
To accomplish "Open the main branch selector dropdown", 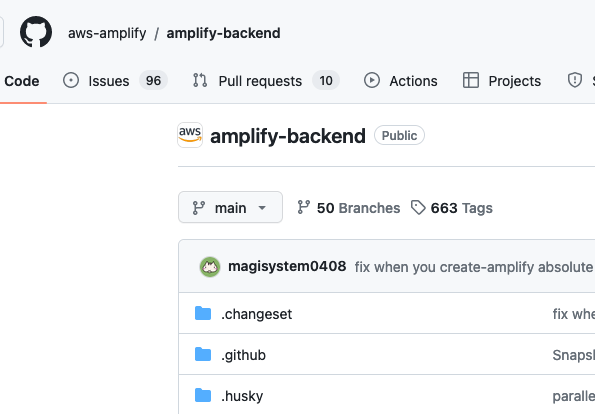I will pos(230,207).
